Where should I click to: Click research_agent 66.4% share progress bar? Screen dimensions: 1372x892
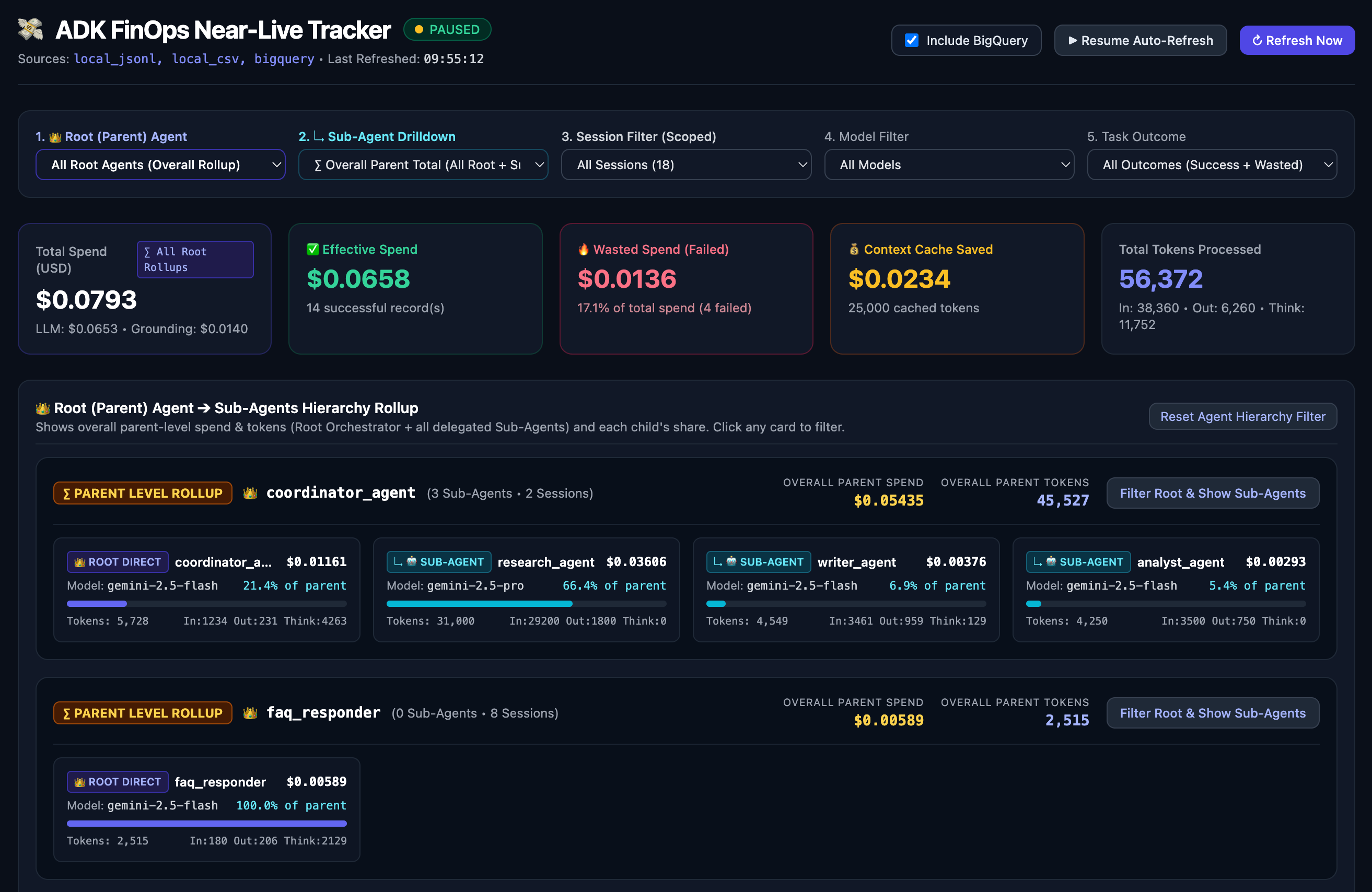point(526,604)
